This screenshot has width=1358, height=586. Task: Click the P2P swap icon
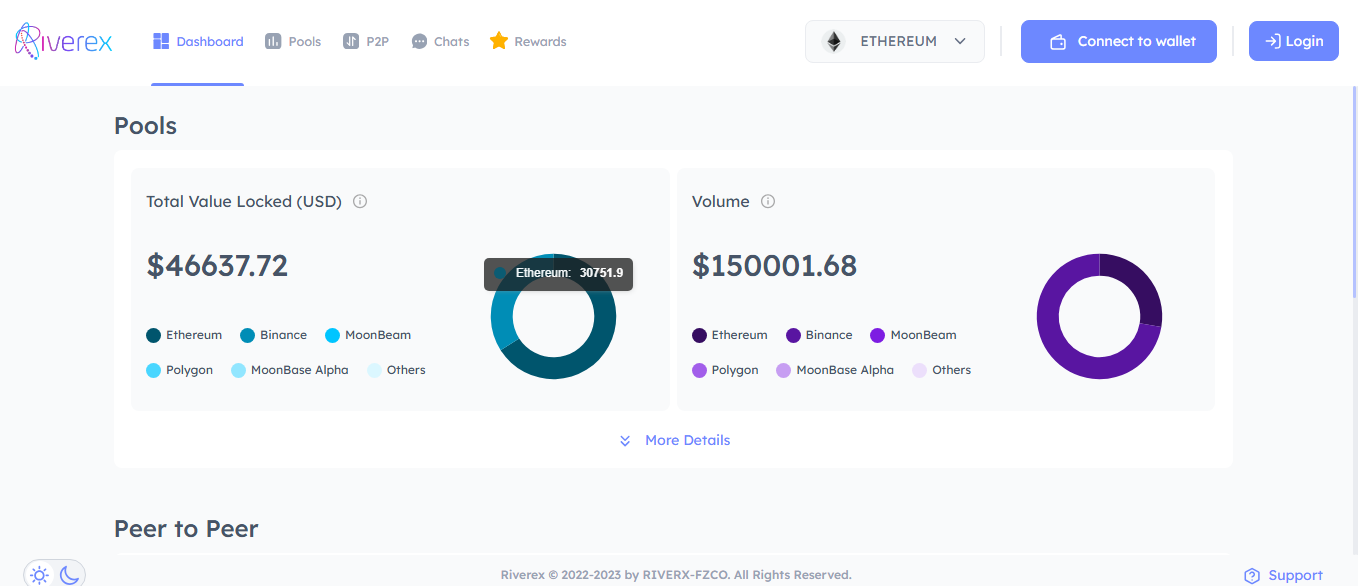[x=351, y=42]
